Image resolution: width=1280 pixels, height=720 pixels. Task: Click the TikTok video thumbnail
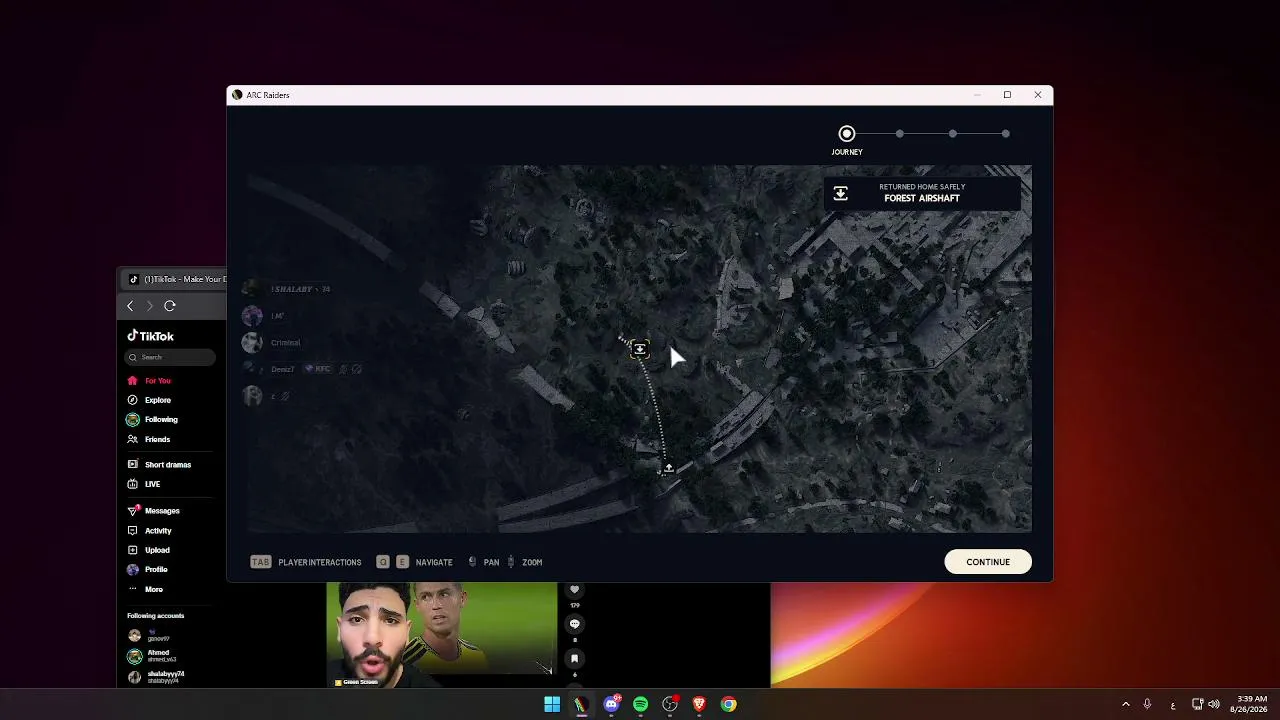pyautogui.click(x=442, y=635)
